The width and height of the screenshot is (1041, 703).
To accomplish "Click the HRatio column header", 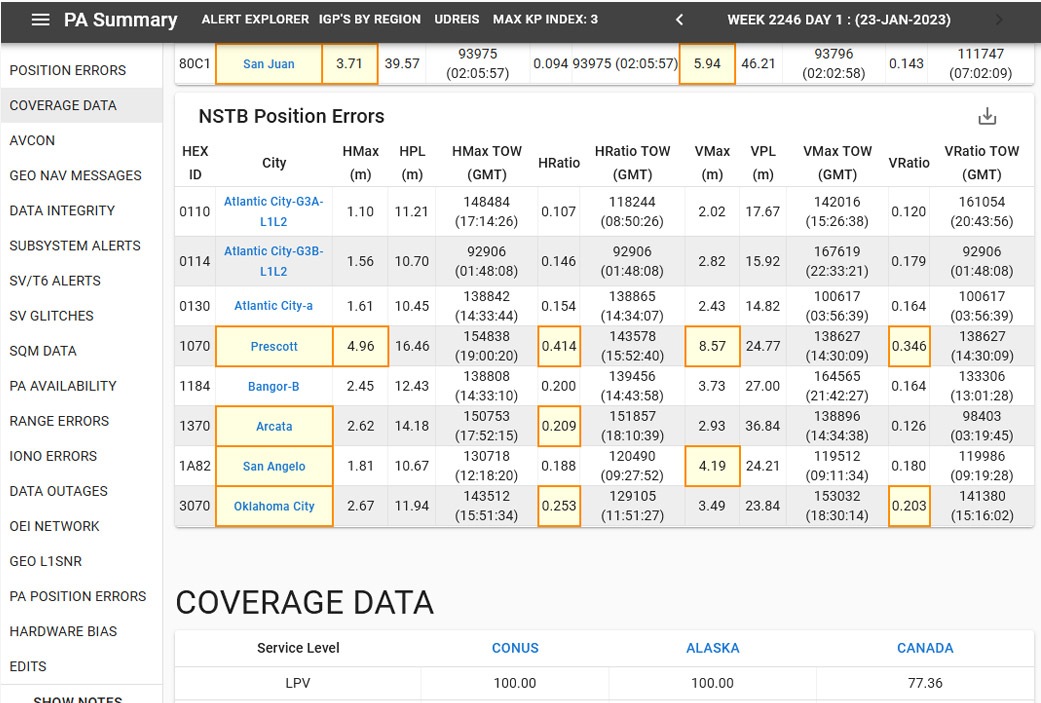I will click(559, 163).
